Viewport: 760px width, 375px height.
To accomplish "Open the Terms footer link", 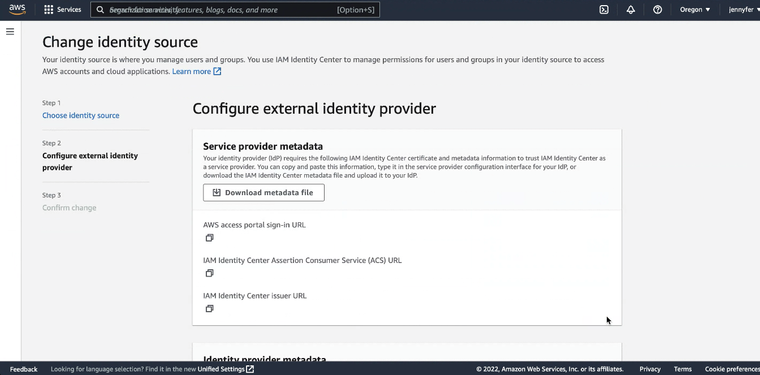I will pyautogui.click(x=682, y=369).
